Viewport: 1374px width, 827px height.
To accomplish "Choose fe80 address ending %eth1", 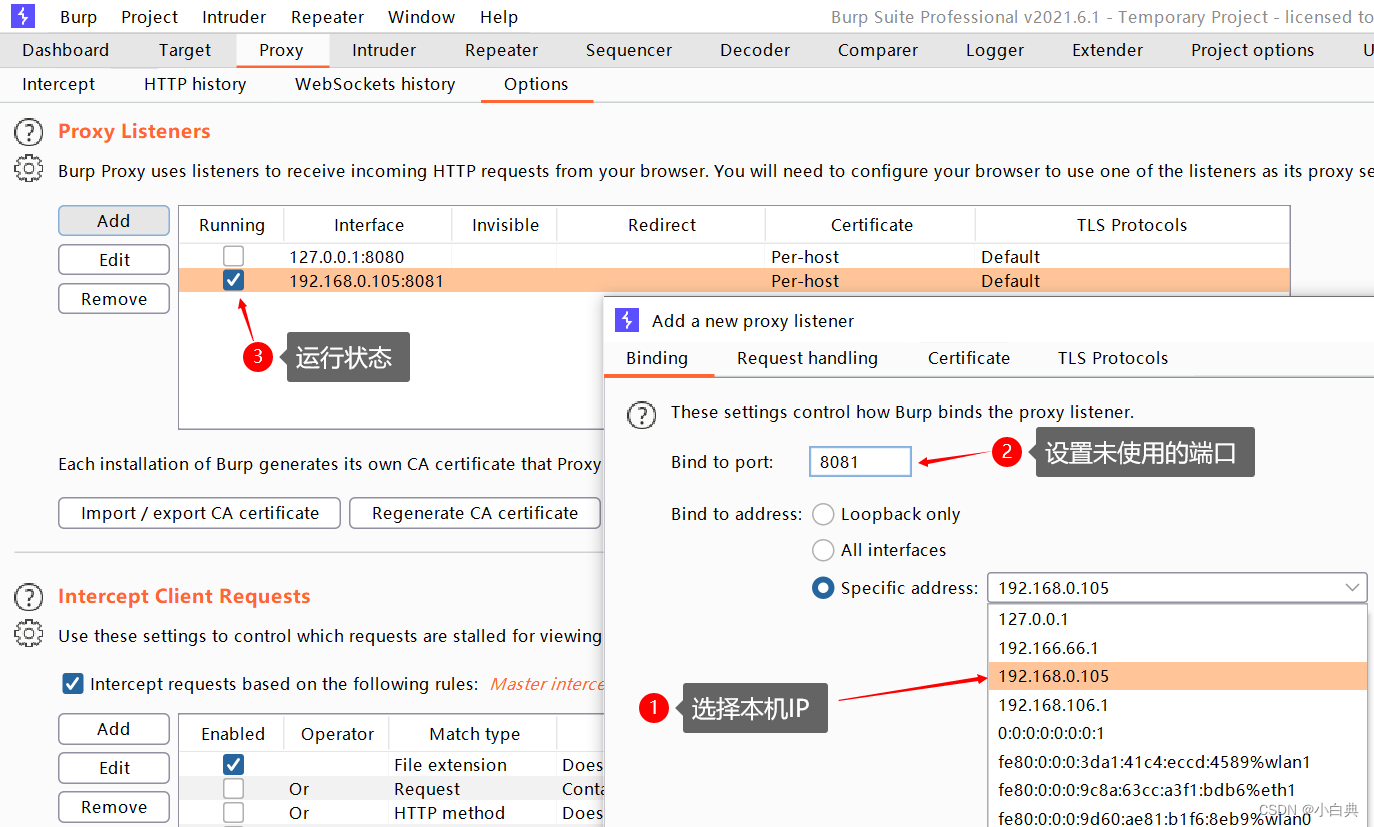I will (1177, 790).
